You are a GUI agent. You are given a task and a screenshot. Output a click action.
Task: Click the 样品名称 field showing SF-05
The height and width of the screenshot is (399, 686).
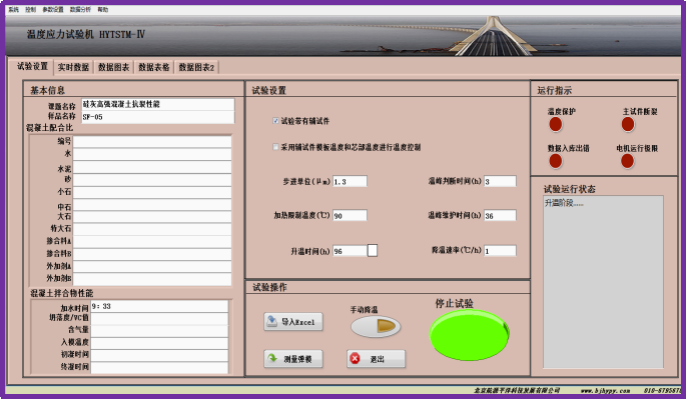(158, 117)
